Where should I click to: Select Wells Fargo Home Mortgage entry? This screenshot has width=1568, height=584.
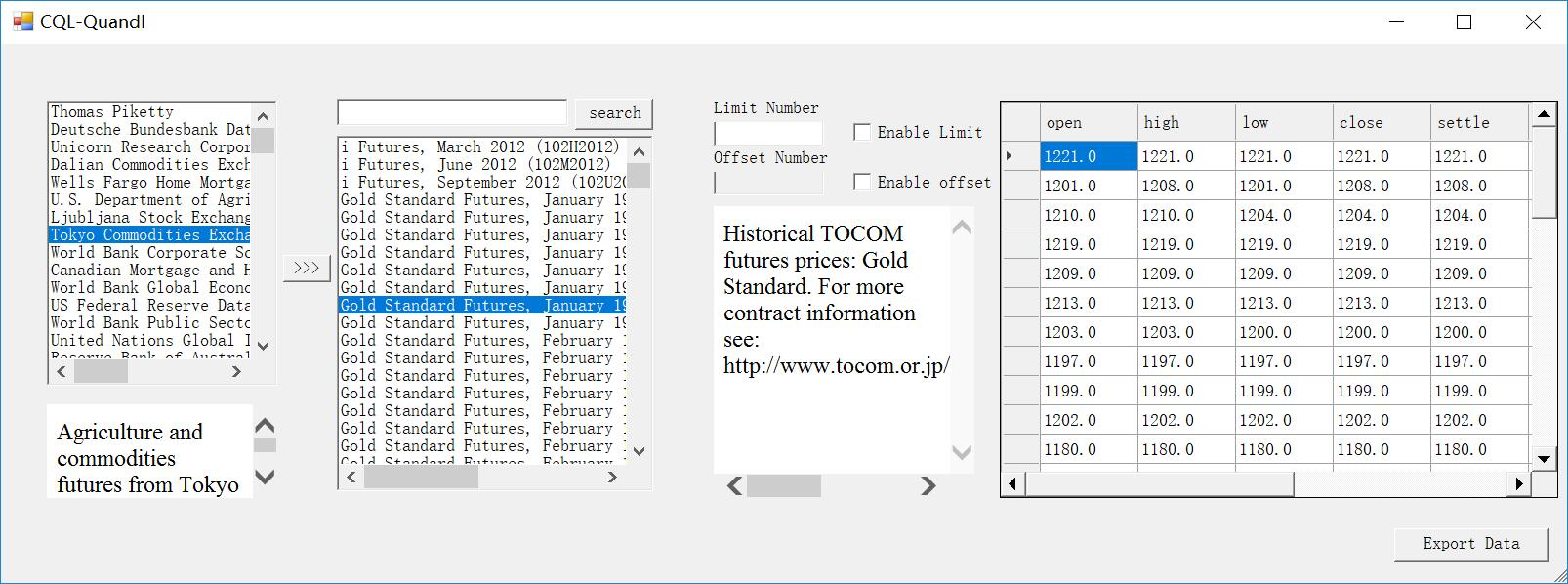coord(149,182)
